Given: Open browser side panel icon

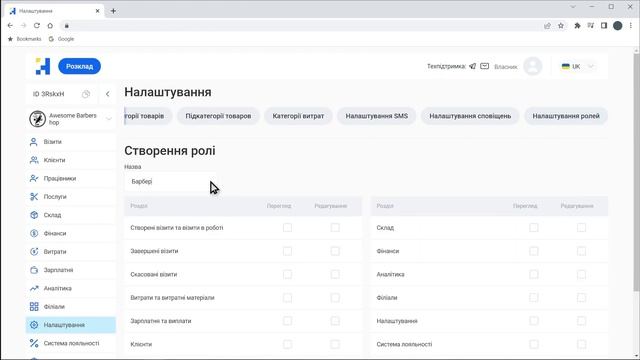Looking at the screenshot, I should tap(604, 25).
